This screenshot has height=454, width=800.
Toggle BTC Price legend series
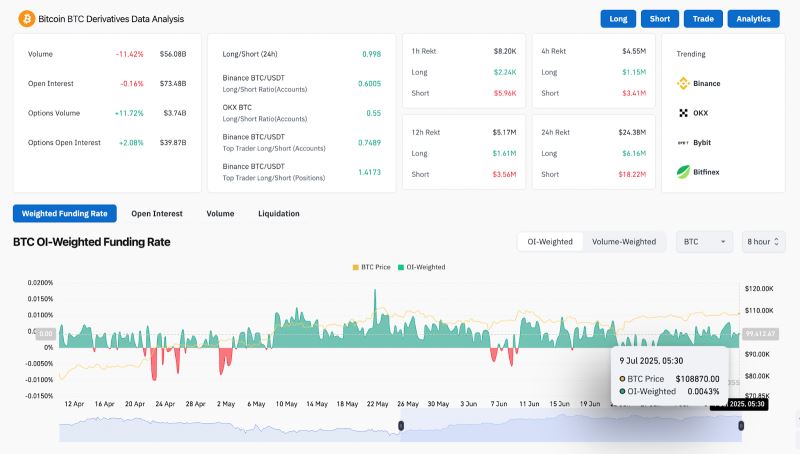click(x=373, y=267)
